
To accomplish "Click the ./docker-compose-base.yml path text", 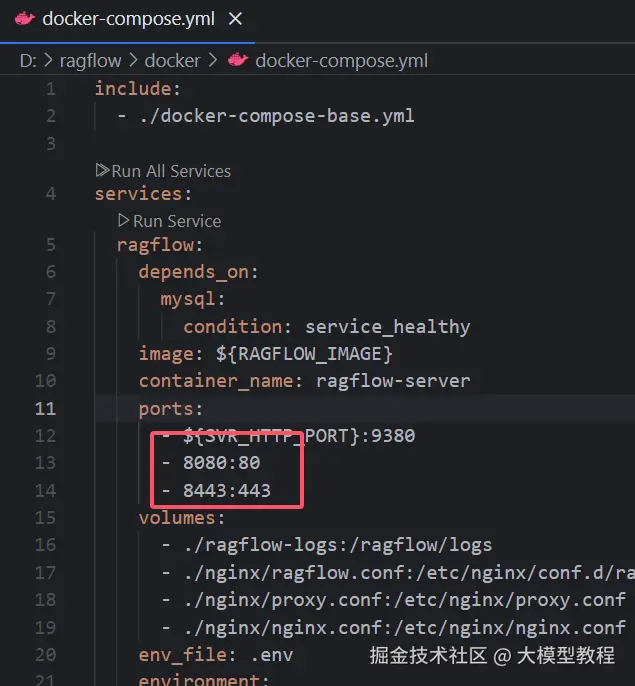I will pyautogui.click(x=277, y=116).
